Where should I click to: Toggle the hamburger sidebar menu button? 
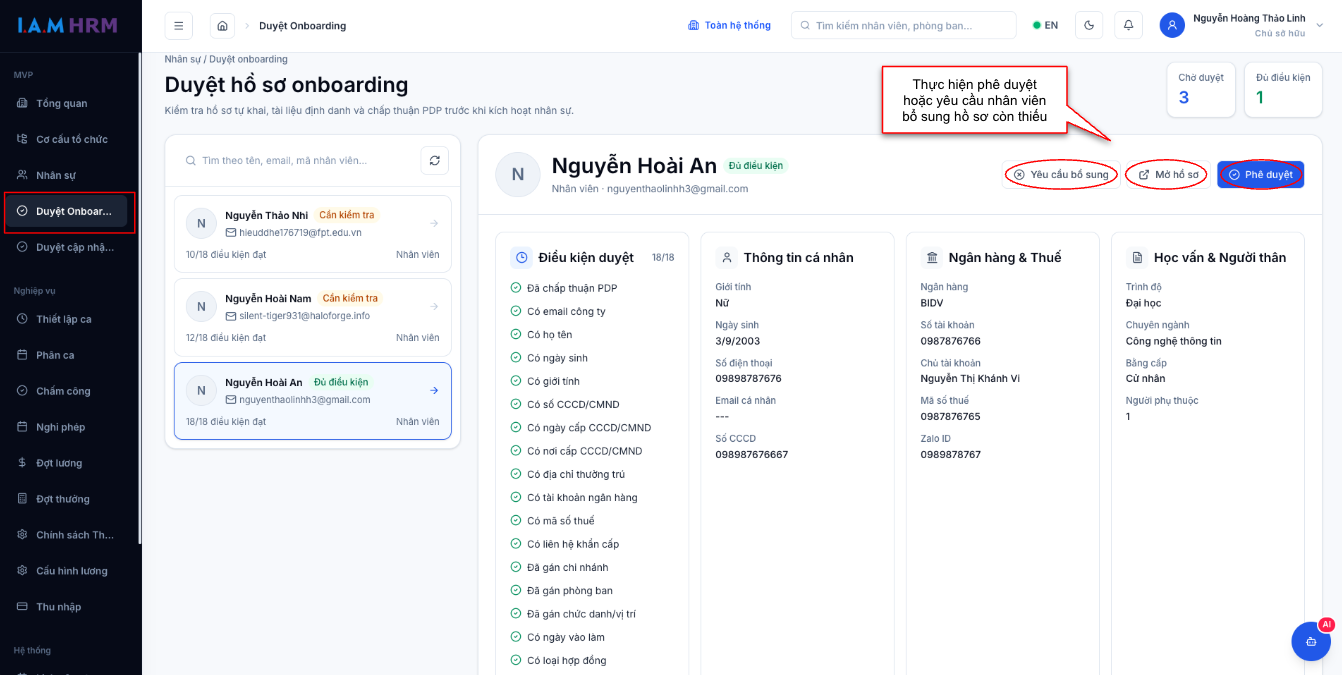coord(178,26)
